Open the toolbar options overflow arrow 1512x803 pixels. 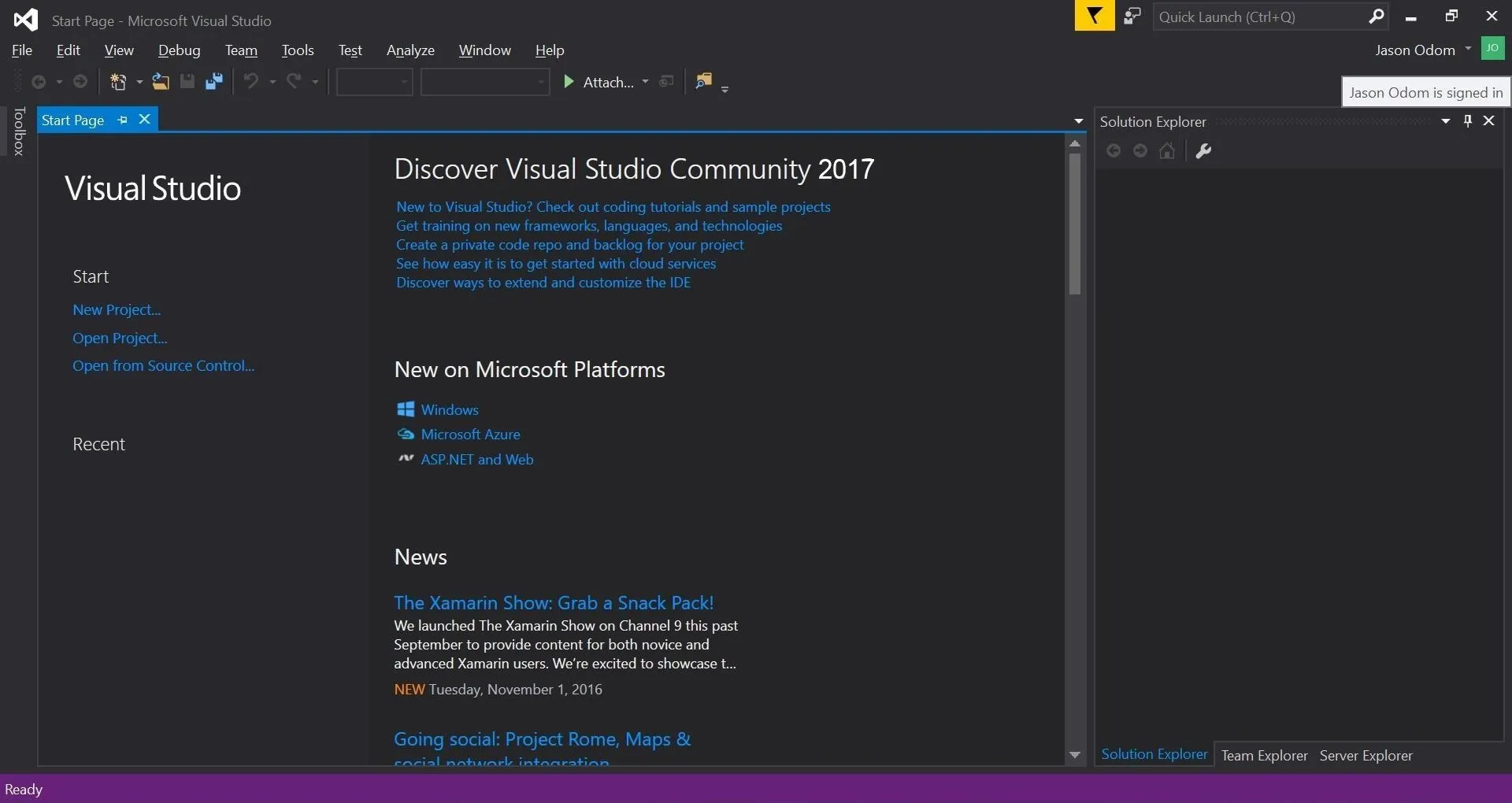pos(724,88)
